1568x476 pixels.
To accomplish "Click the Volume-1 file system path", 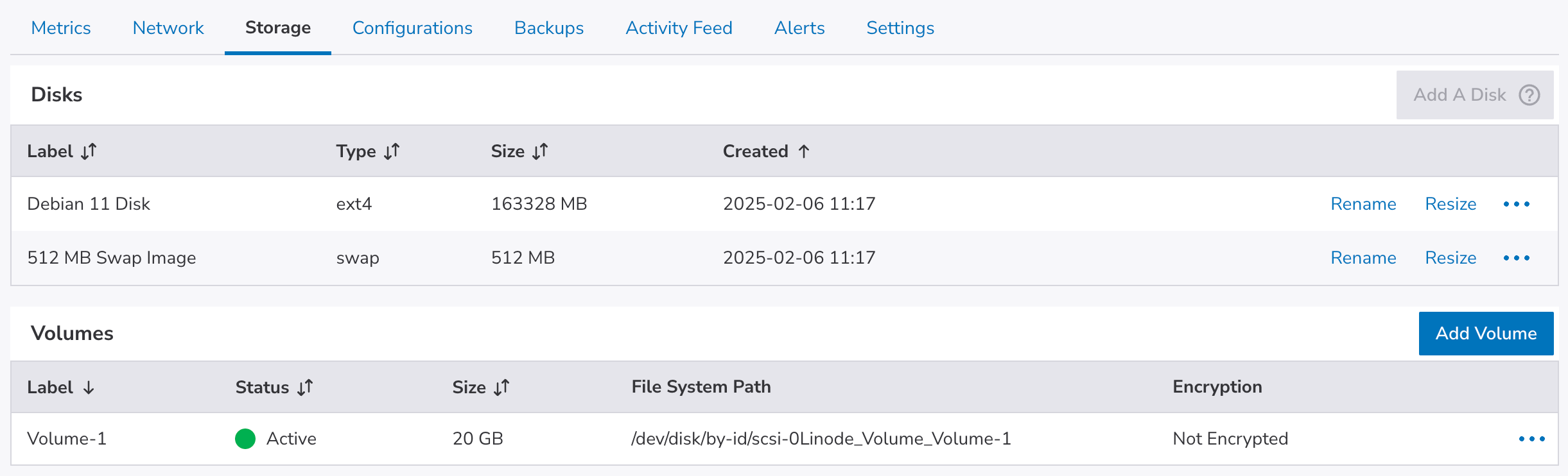I will click(821, 439).
